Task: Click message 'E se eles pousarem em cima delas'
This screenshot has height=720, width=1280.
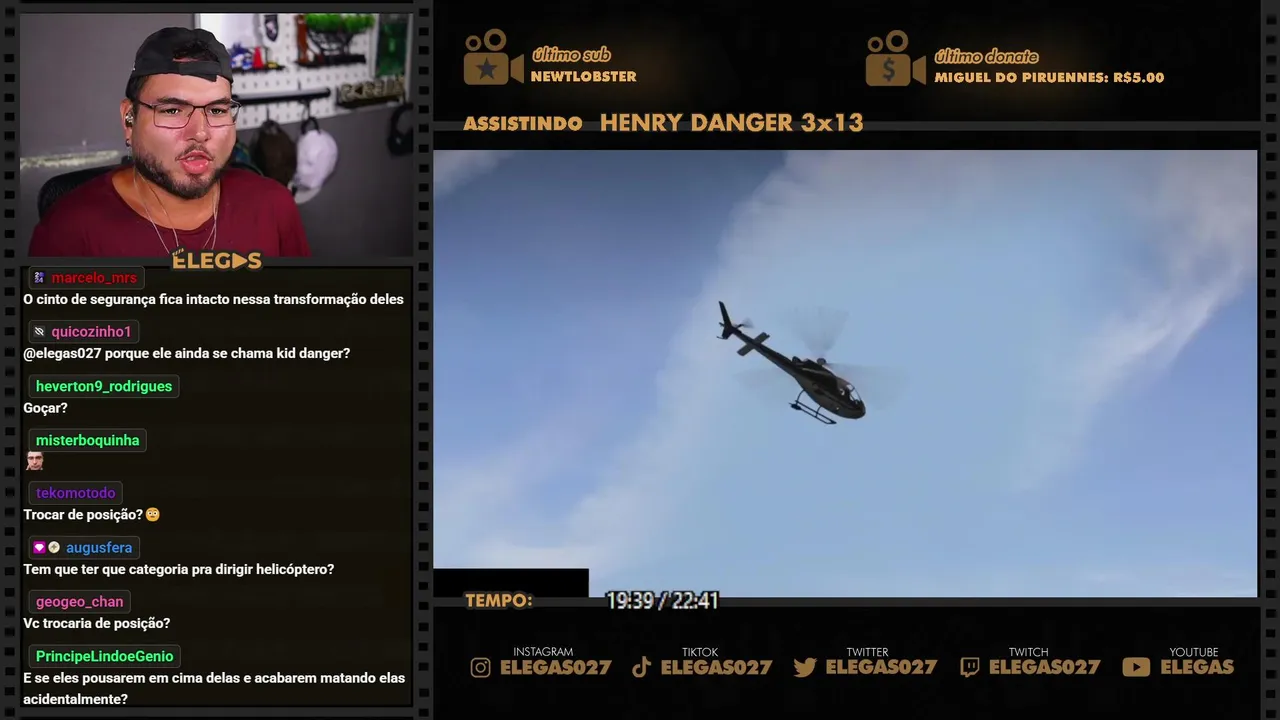Action: 214,688
